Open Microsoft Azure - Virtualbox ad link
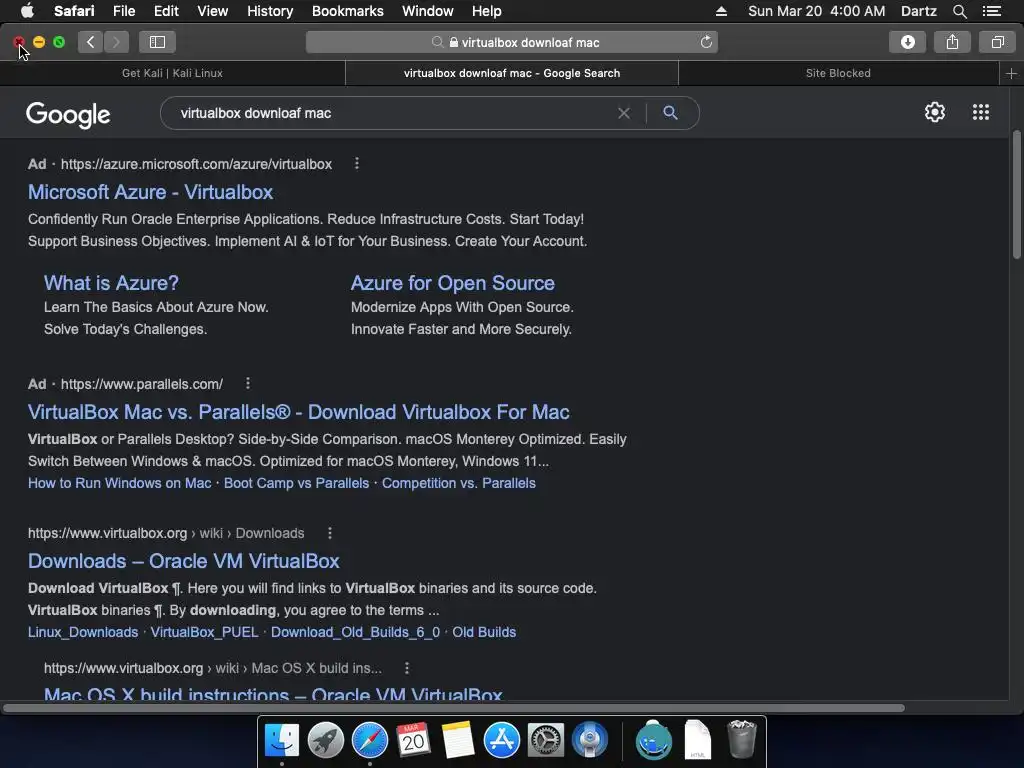 click(150, 193)
